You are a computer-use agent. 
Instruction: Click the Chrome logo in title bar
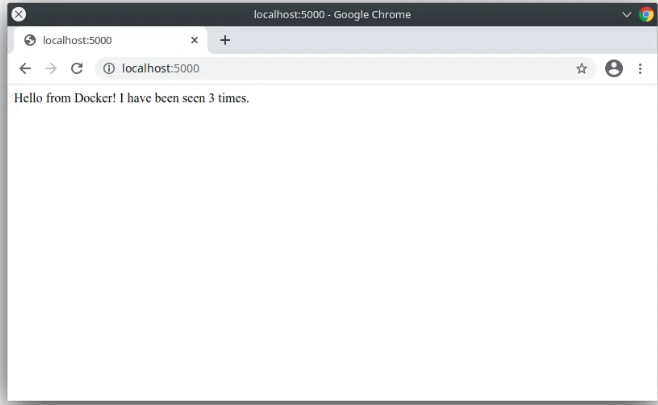[646, 14]
